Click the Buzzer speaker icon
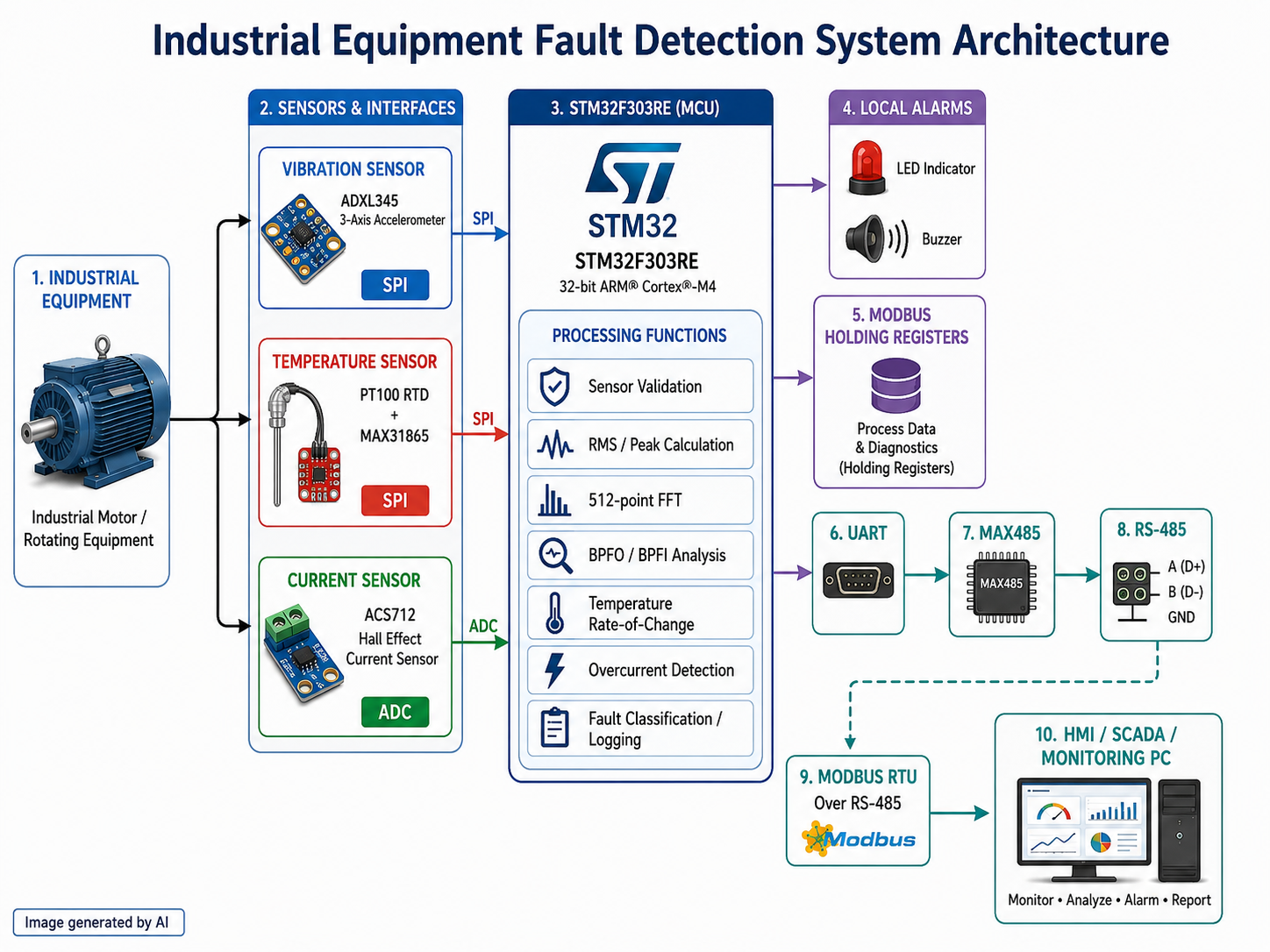This screenshot has height=952, width=1270. 875,238
